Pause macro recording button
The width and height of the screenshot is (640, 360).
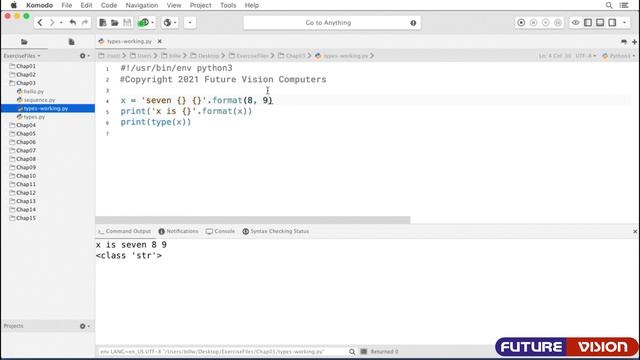533,23
